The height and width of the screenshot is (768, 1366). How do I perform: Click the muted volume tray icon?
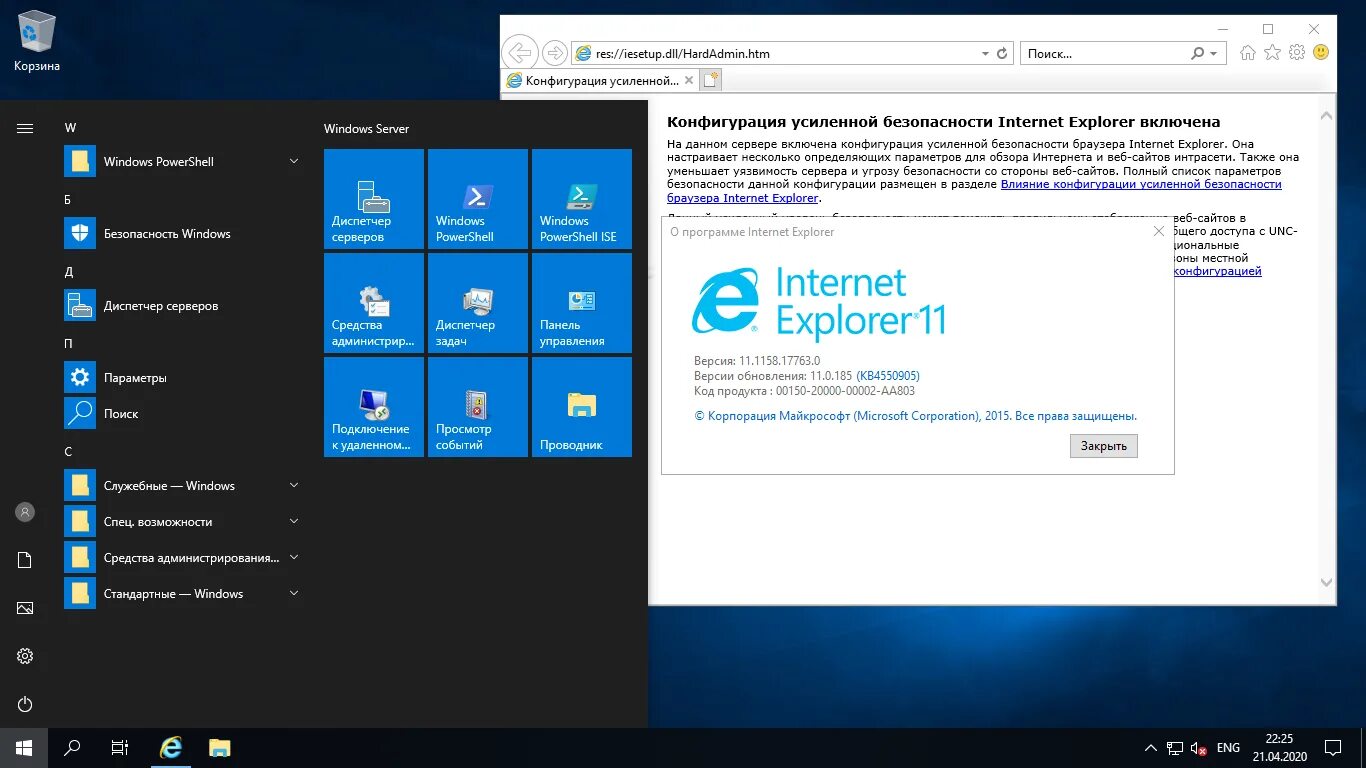1198,748
